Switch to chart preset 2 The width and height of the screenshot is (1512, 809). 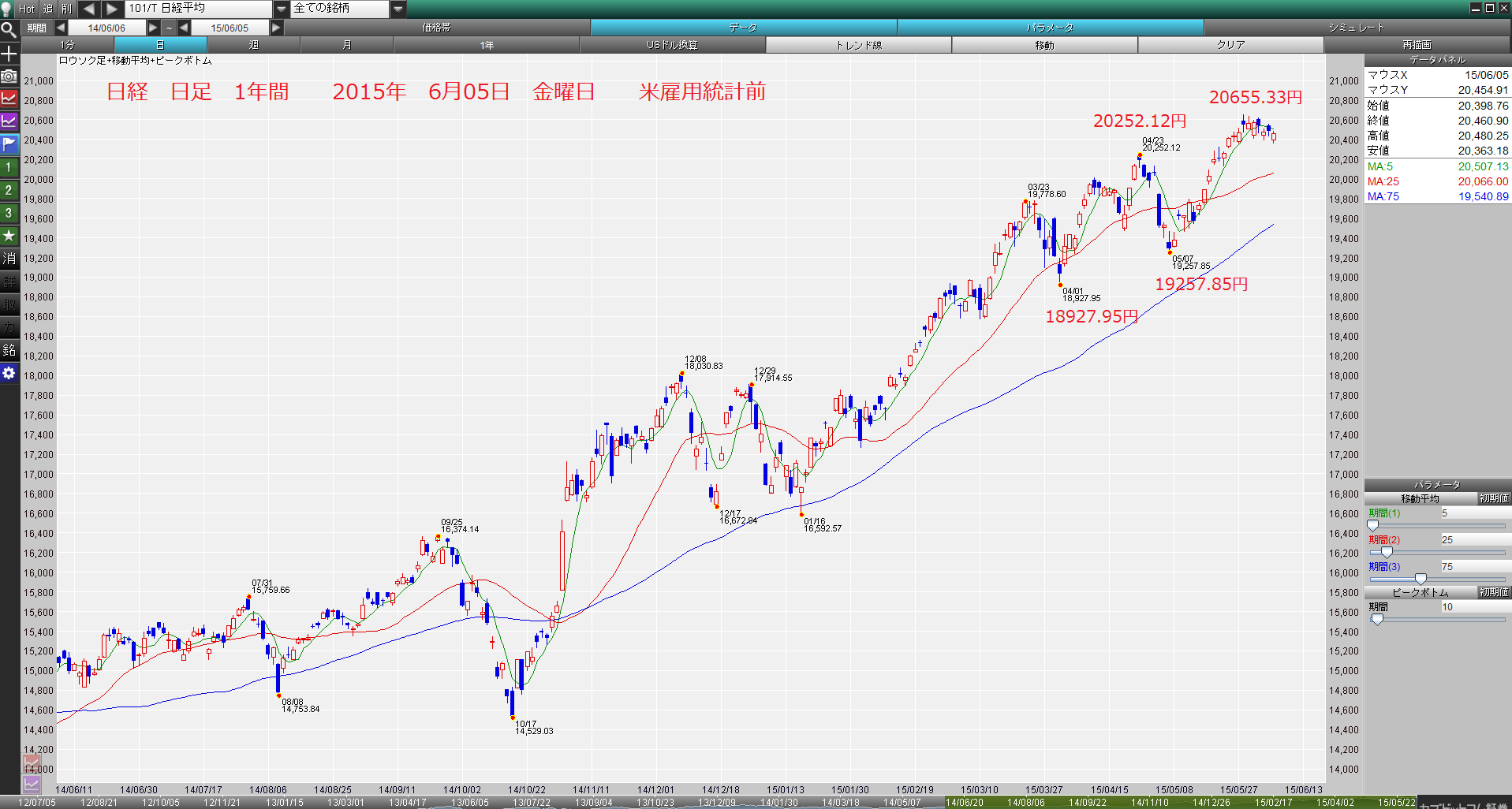[x=9, y=190]
